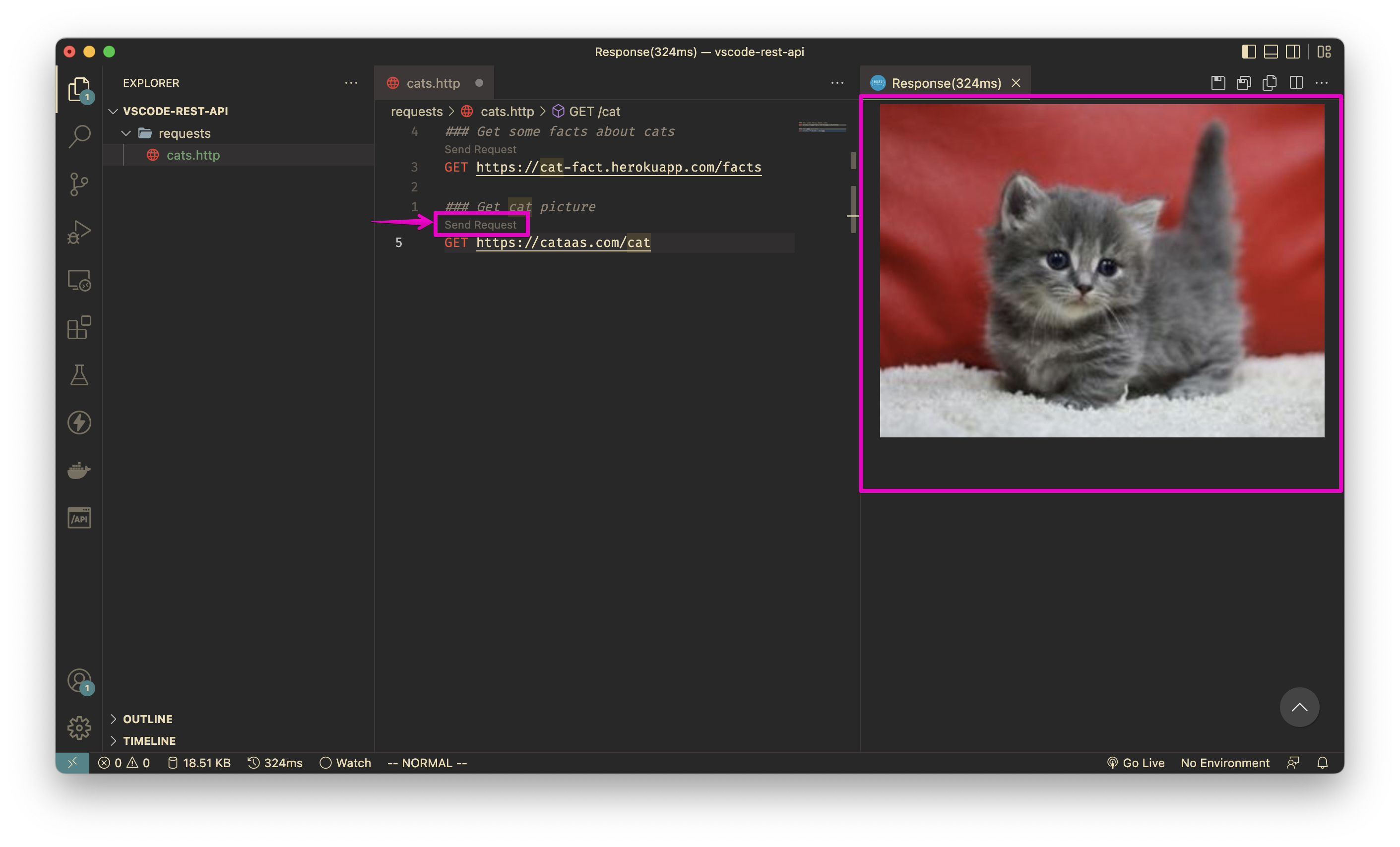Open the Search view
1400x847 pixels.
tap(79, 136)
